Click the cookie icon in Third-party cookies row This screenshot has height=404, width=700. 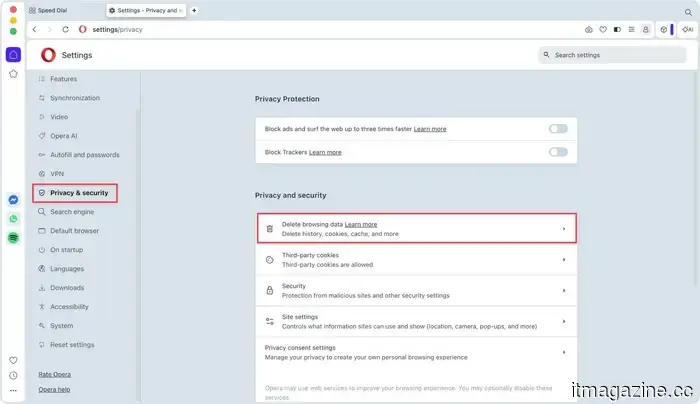coord(270,260)
